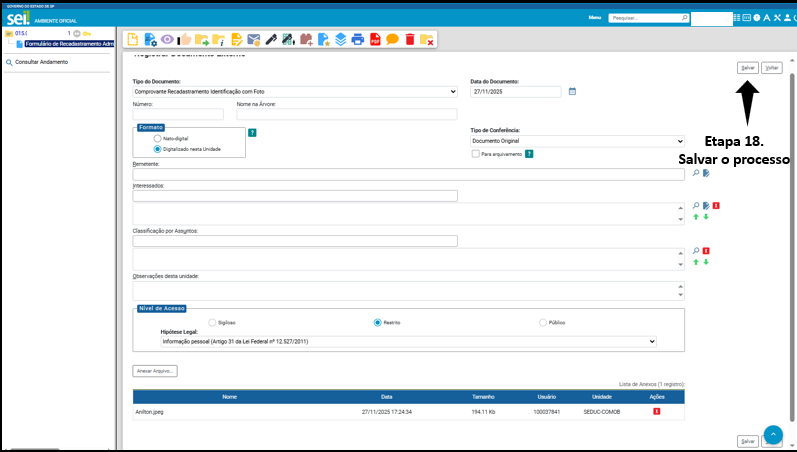The height and width of the screenshot is (452, 797).
Task: Click the print document printer icon
Action: click(x=358, y=40)
